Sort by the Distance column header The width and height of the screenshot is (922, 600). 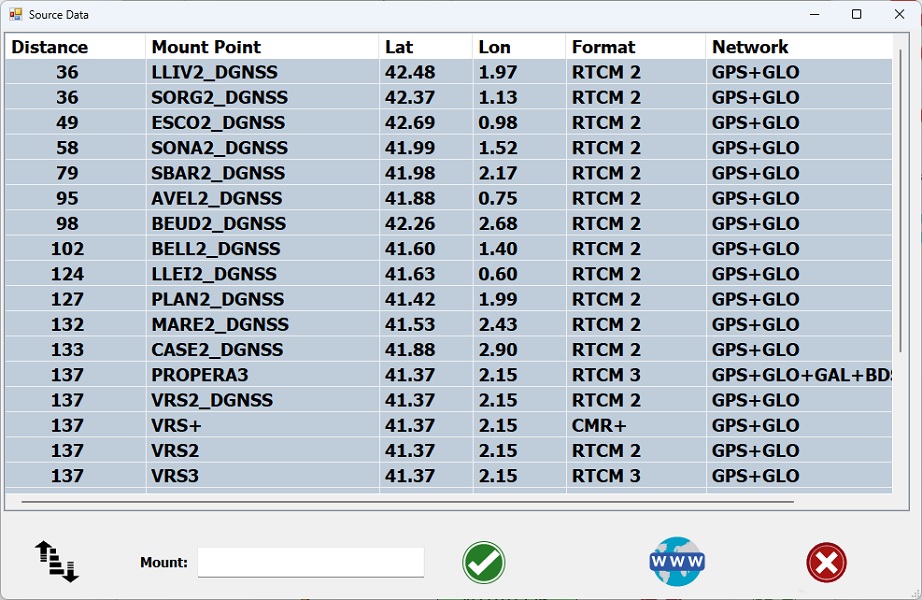[50, 47]
